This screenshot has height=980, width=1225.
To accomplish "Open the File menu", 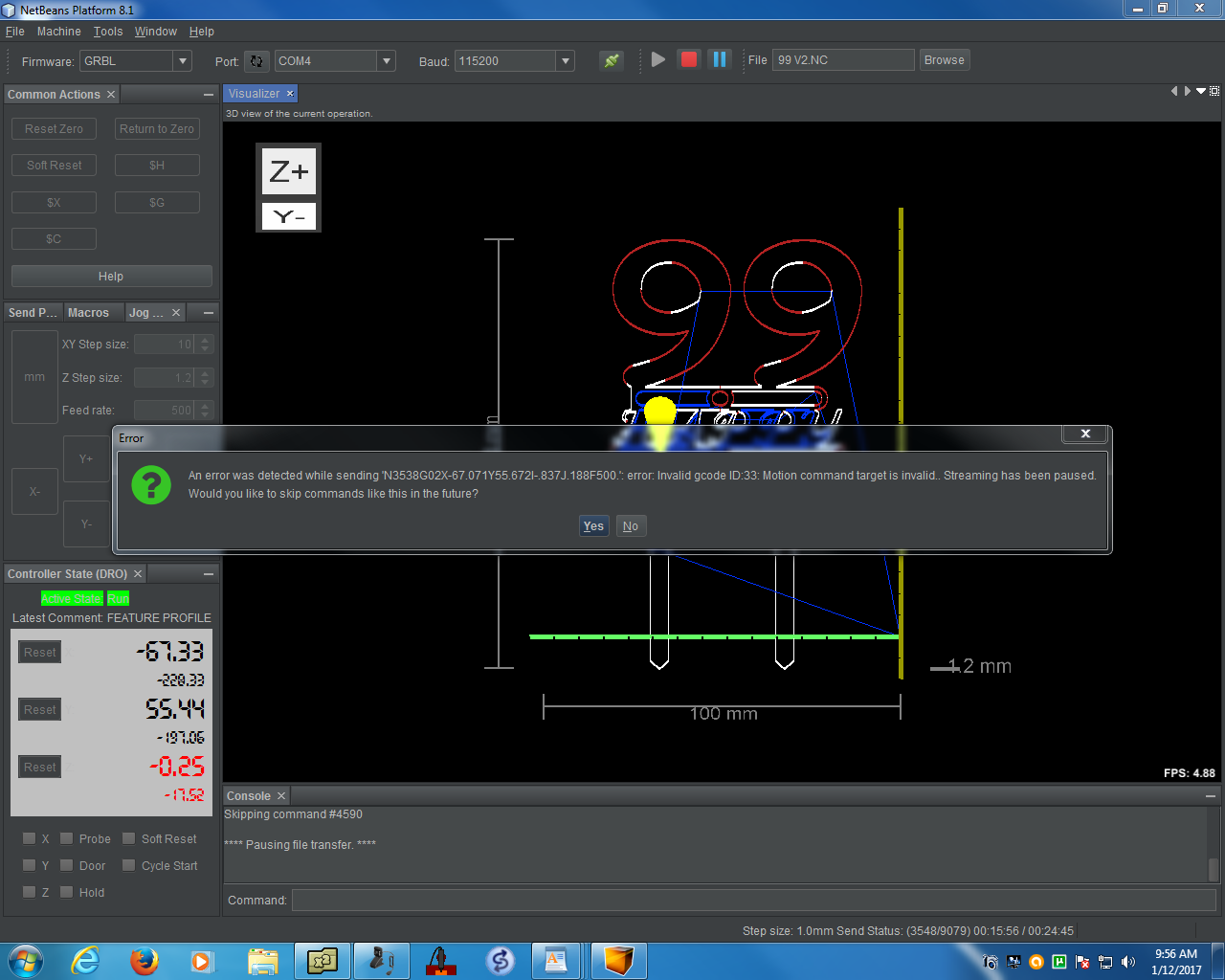I will click(x=15, y=32).
